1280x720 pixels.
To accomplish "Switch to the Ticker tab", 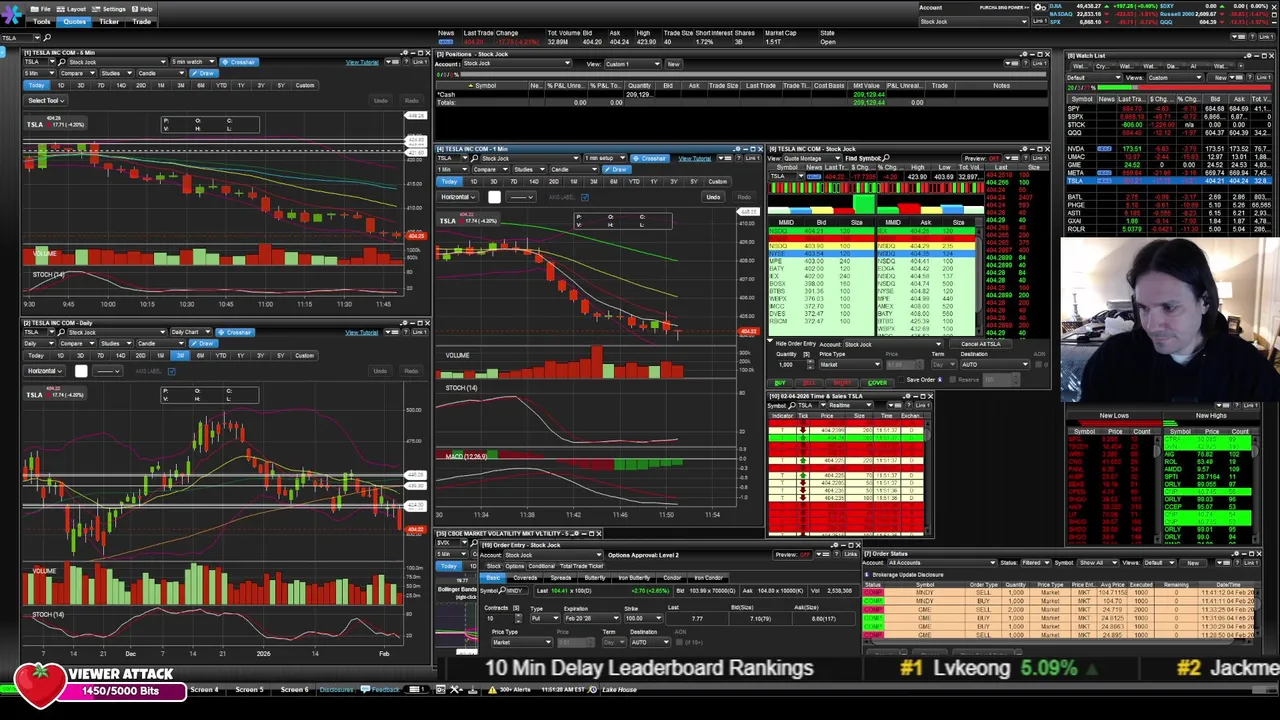I will tap(109, 22).
